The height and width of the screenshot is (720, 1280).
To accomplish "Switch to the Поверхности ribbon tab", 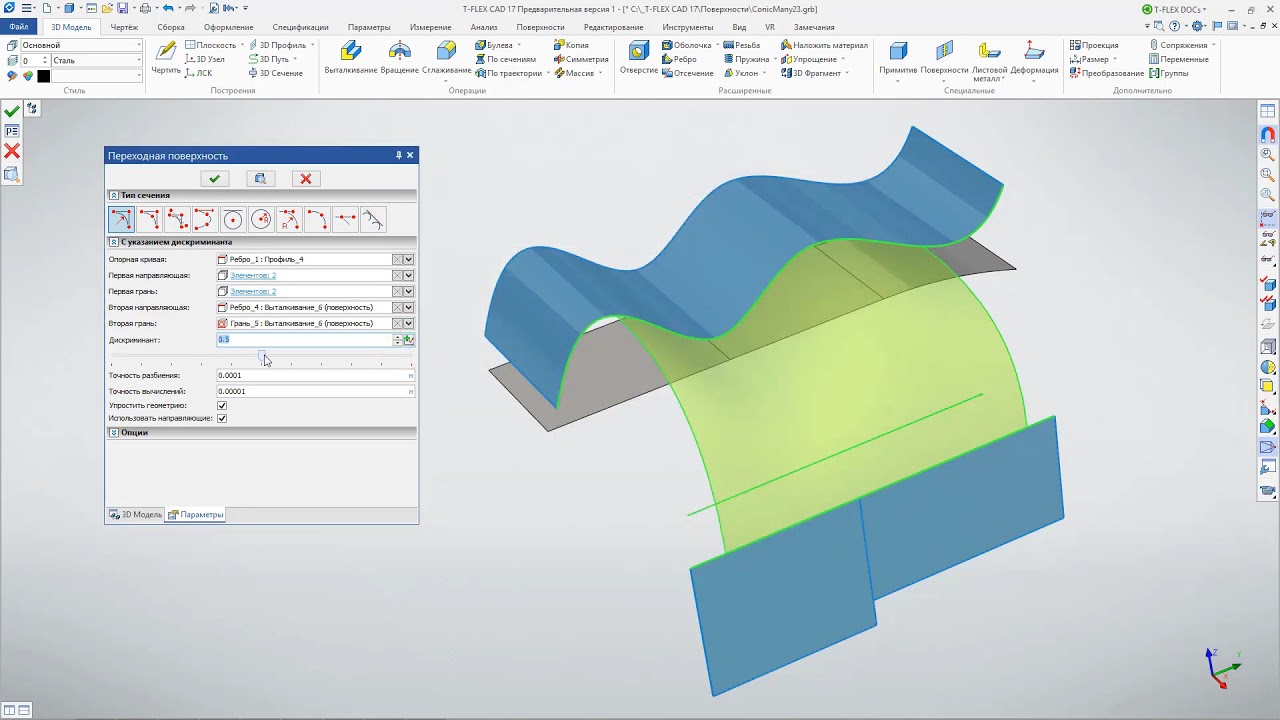I will (540, 27).
